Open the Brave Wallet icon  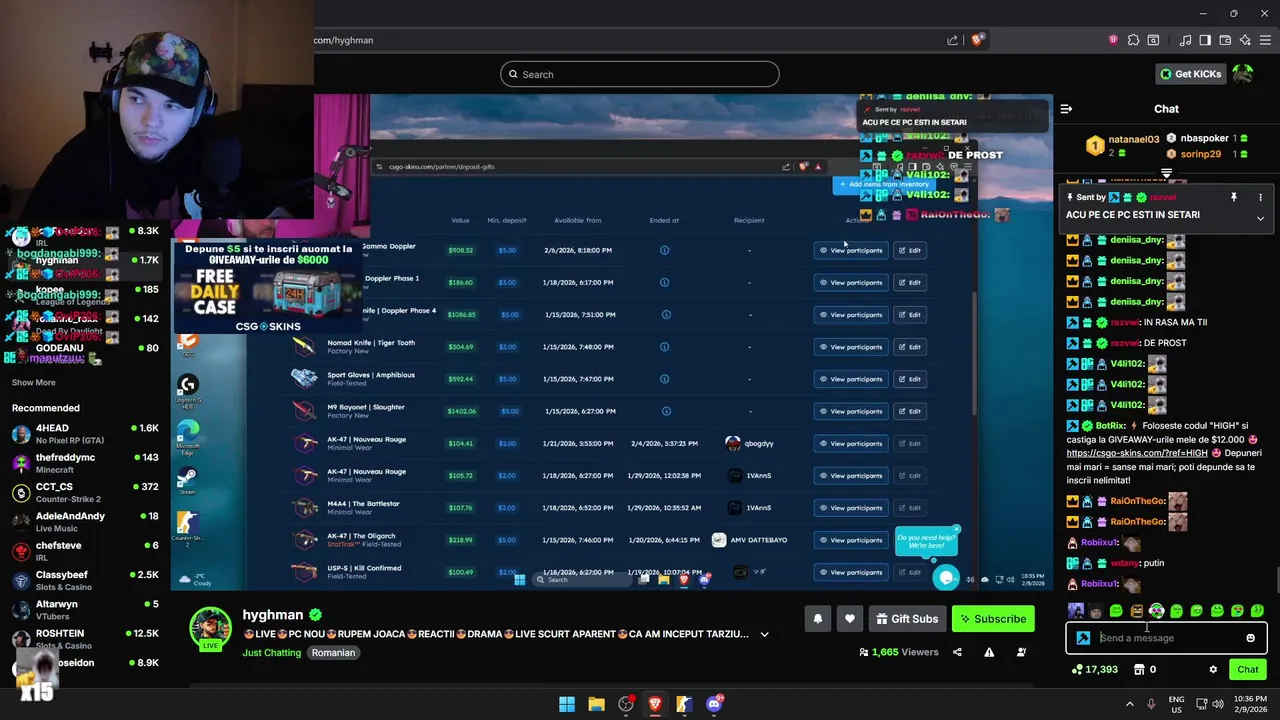coord(1225,40)
